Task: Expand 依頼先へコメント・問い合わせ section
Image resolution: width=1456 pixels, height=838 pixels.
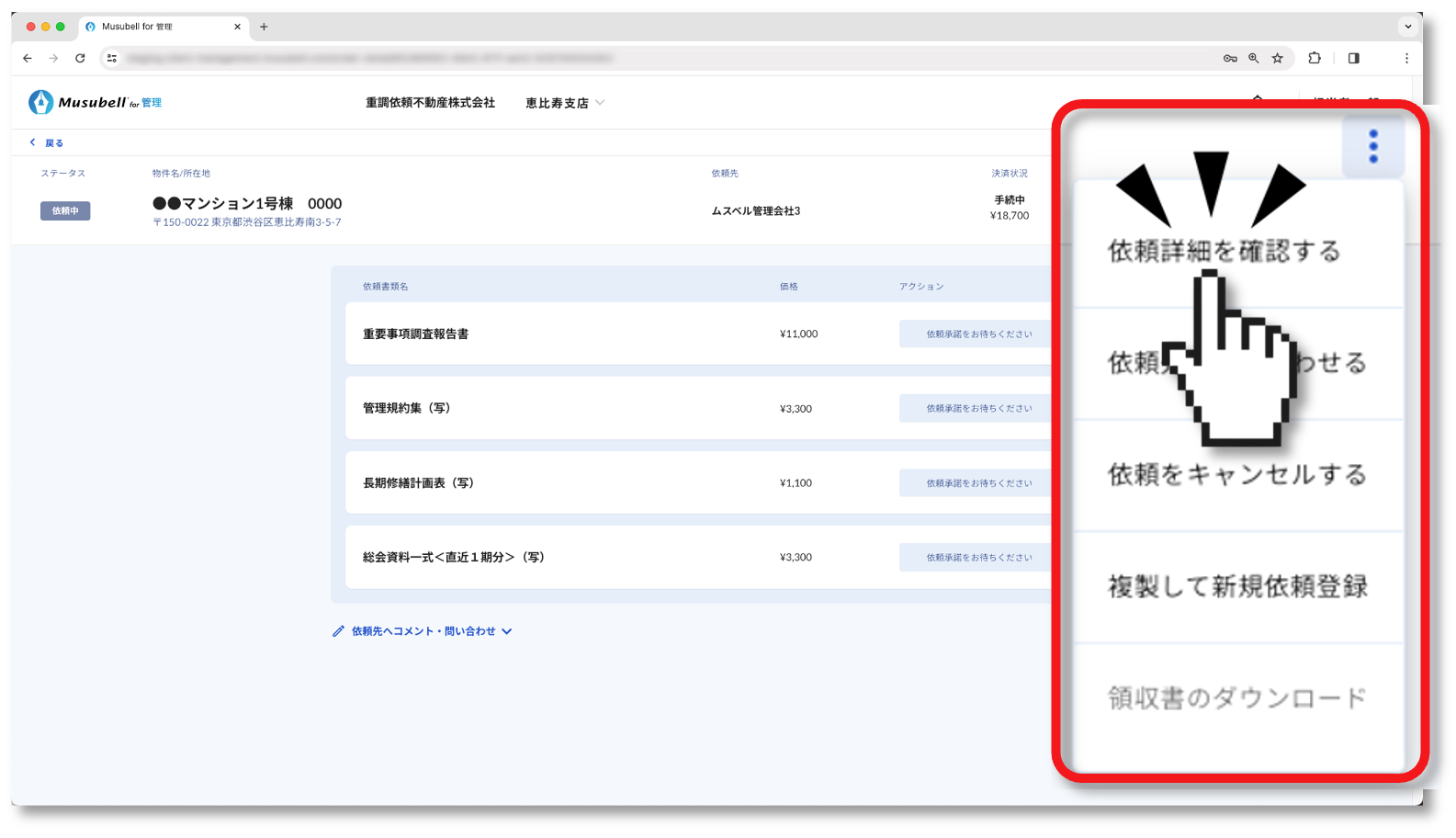Action: pos(423,631)
